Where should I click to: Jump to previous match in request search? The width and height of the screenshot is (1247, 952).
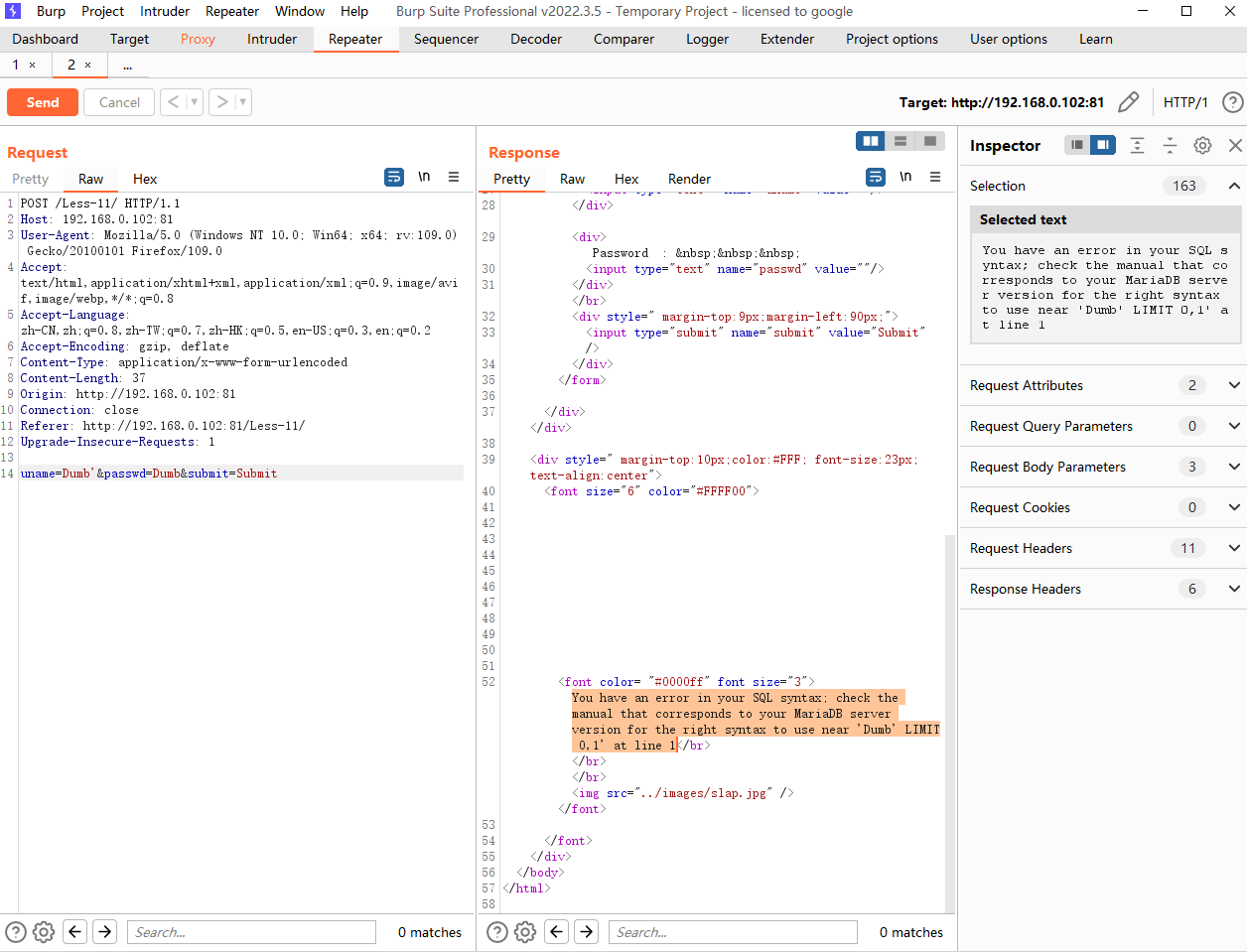click(x=74, y=931)
